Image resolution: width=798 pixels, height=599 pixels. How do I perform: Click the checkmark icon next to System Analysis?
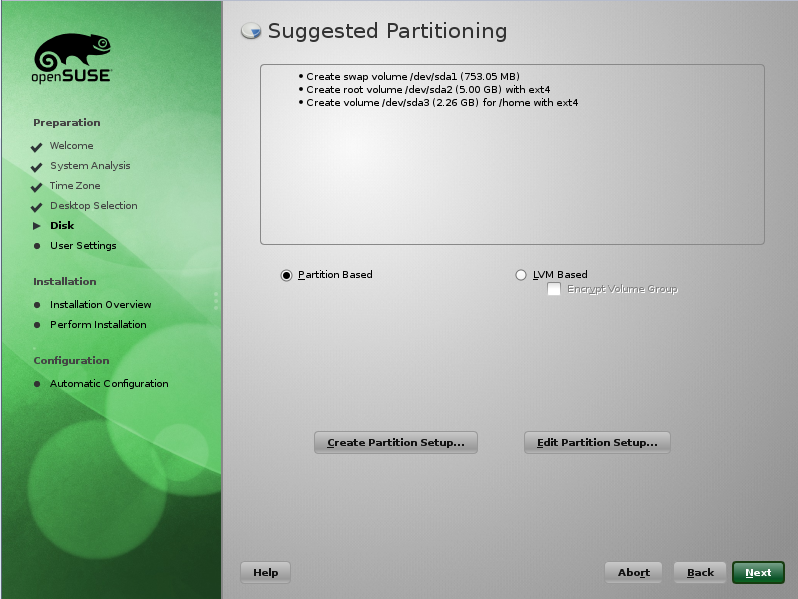[36, 167]
